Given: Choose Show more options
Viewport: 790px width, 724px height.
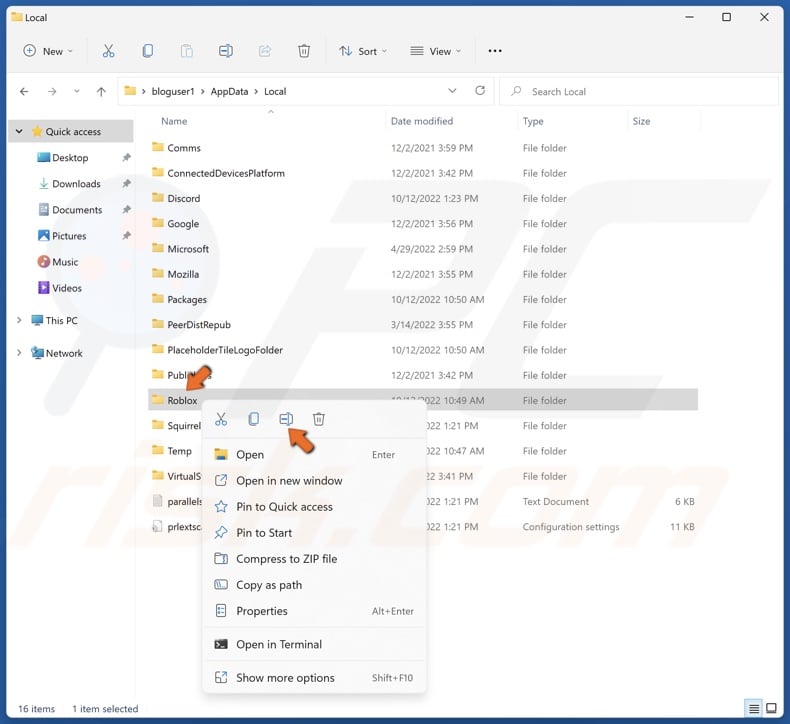Looking at the screenshot, I should (314, 678).
